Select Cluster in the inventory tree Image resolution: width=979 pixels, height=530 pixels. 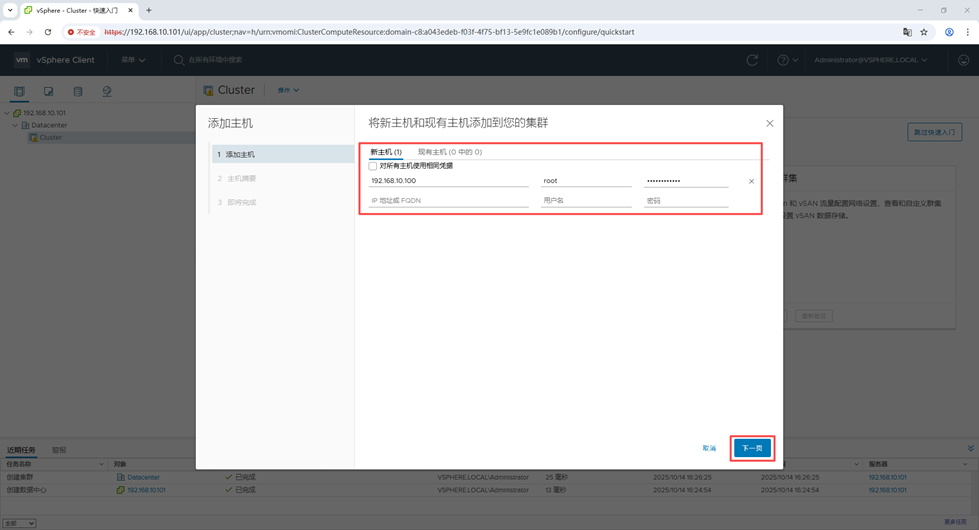coord(50,137)
